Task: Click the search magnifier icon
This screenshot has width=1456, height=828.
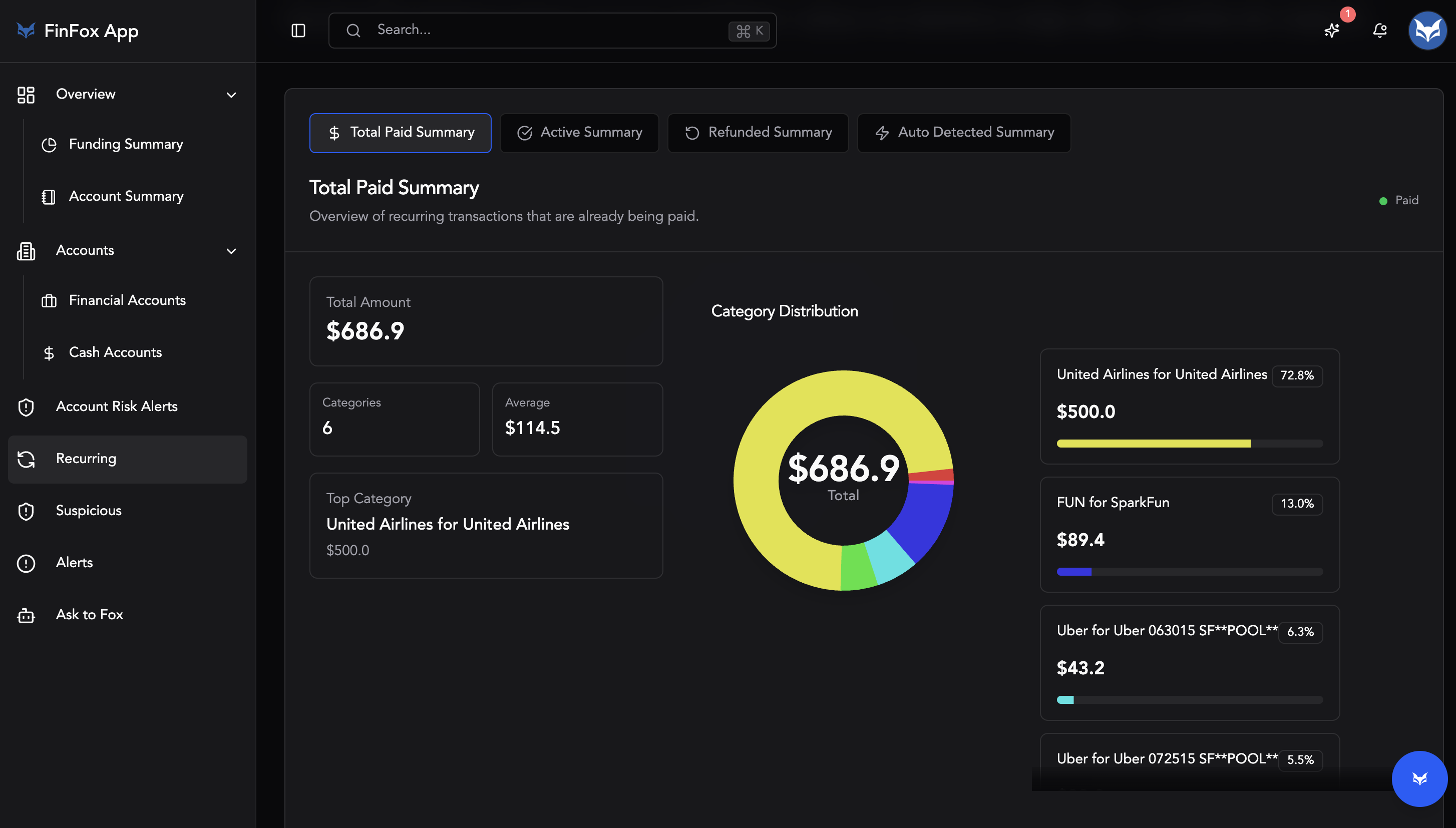Action: pos(353,30)
